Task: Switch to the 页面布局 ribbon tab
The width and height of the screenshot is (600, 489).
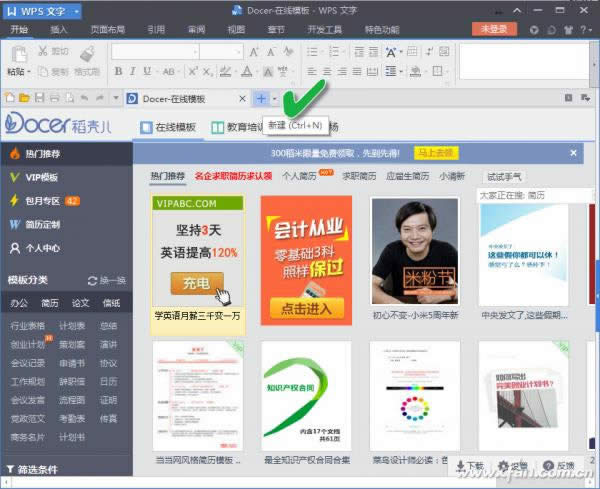Action: point(108,29)
